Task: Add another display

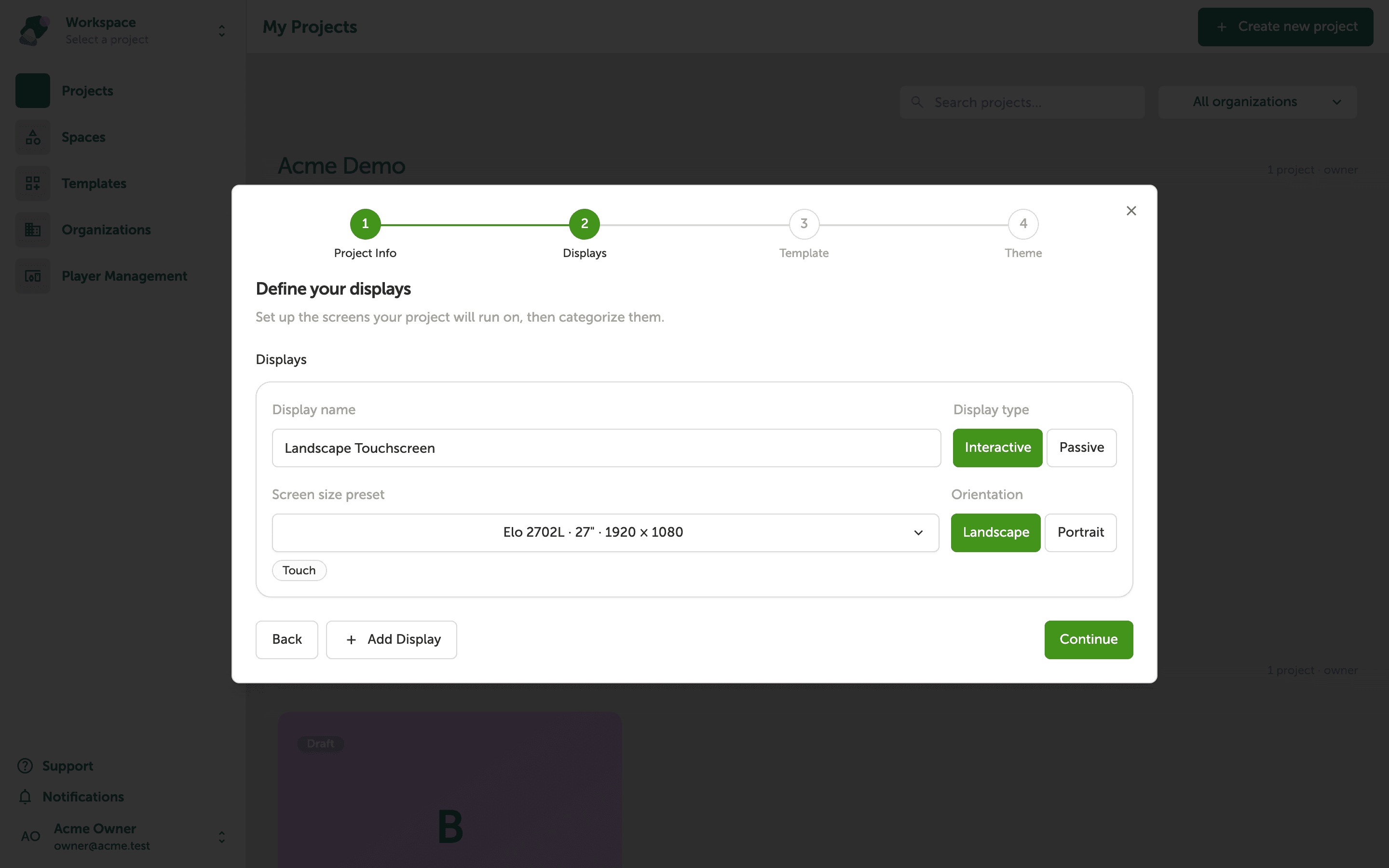Action: [392, 639]
